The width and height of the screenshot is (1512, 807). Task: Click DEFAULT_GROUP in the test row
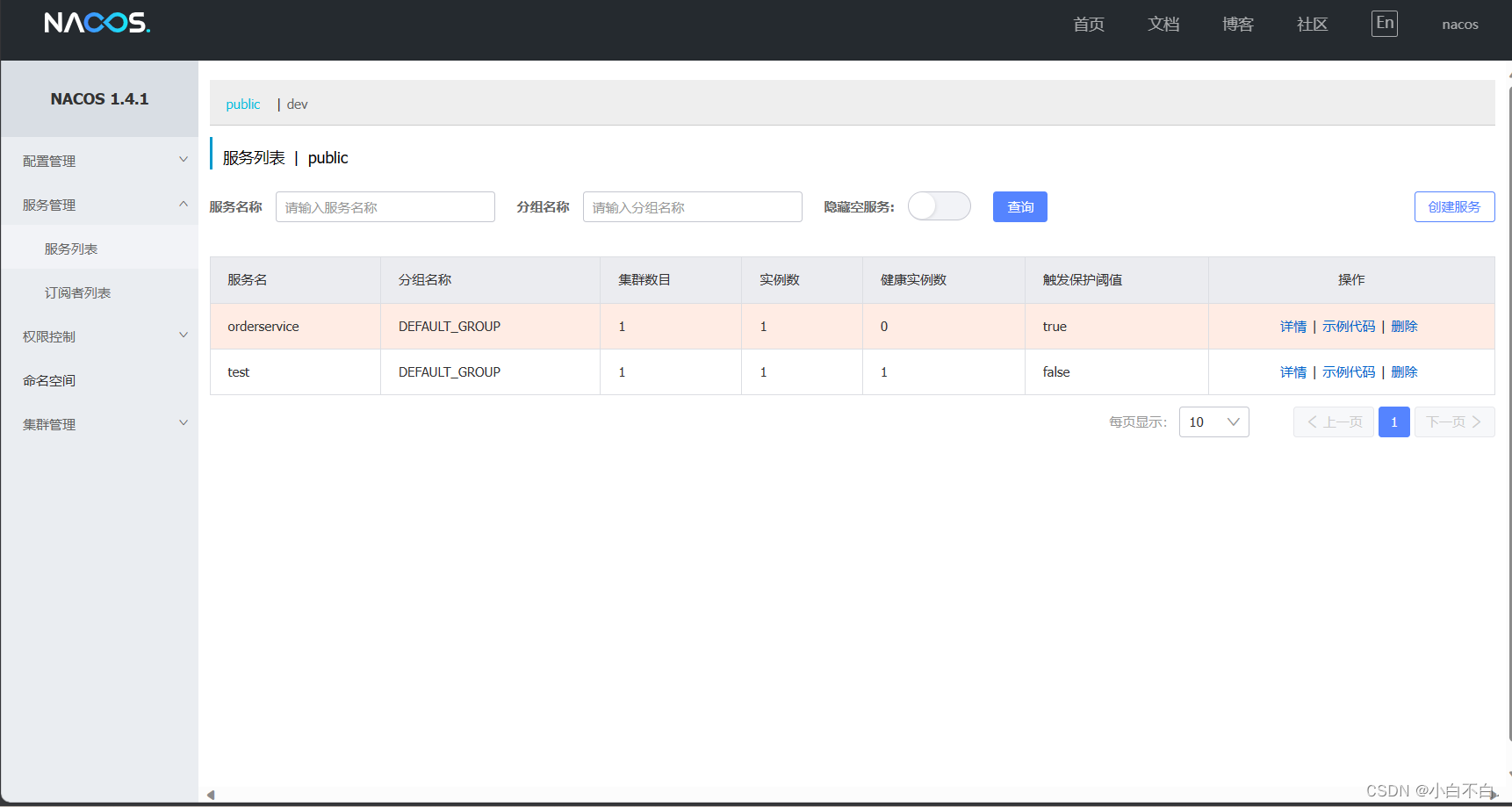pos(450,372)
